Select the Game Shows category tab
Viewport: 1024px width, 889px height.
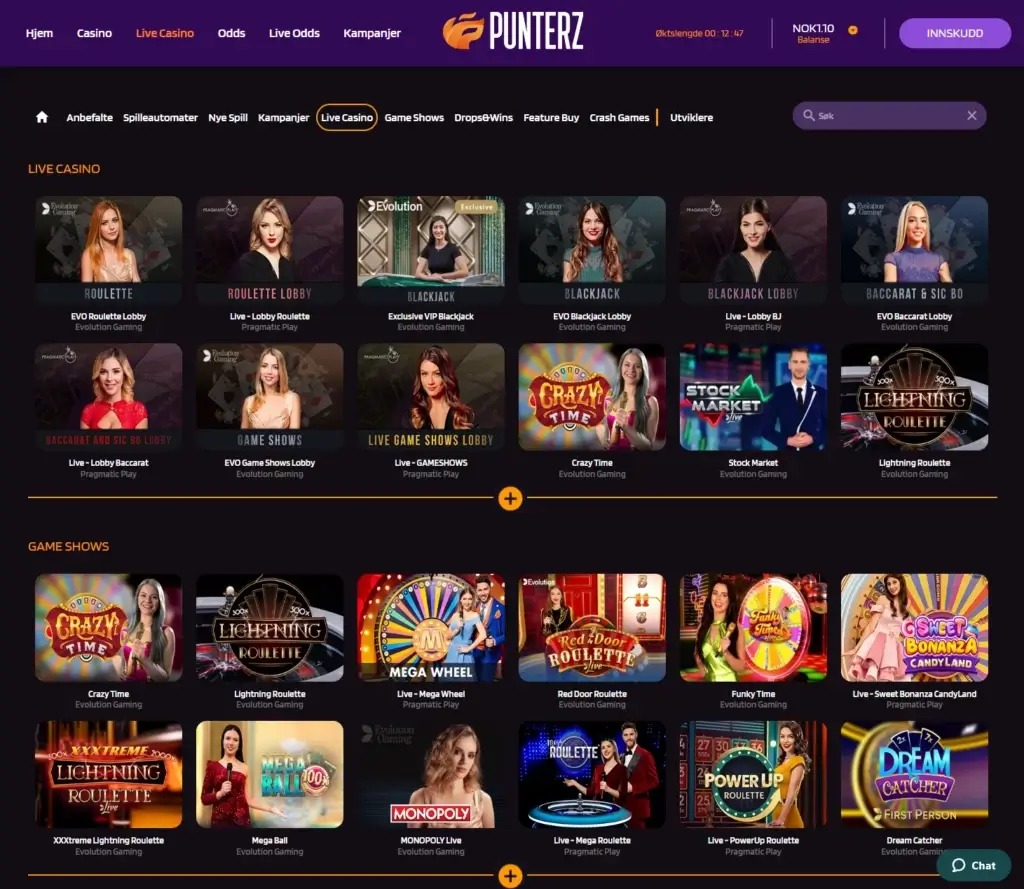point(414,118)
